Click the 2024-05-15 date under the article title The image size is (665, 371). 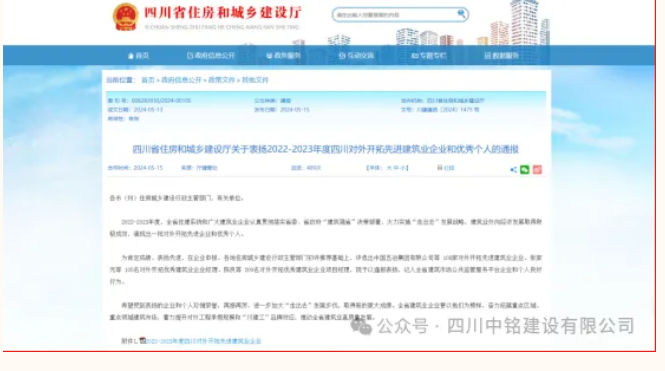point(148,168)
